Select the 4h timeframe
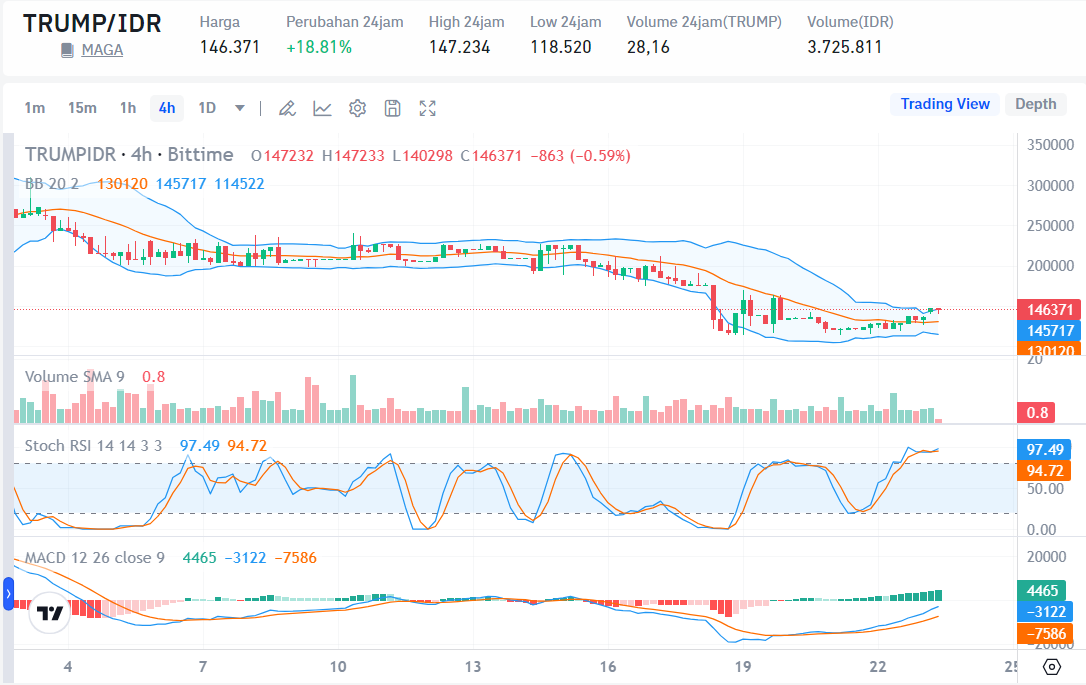Image resolution: width=1086 pixels, height=685 pixels. (167, 108)
